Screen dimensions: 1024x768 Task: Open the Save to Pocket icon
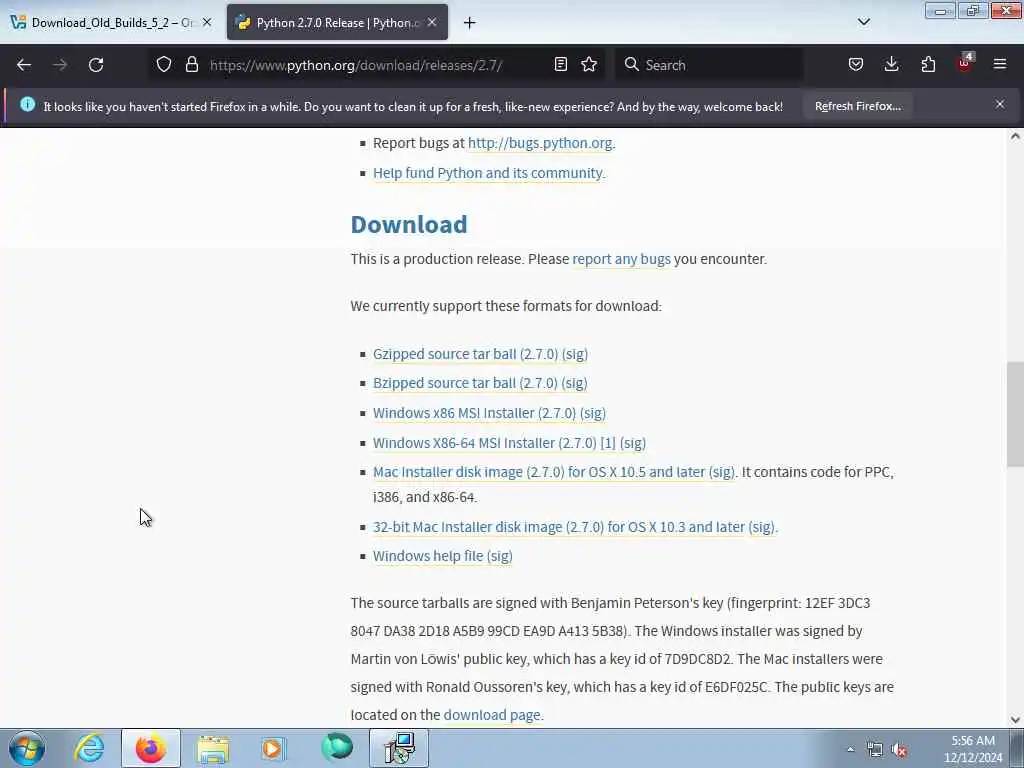(856, 65)
